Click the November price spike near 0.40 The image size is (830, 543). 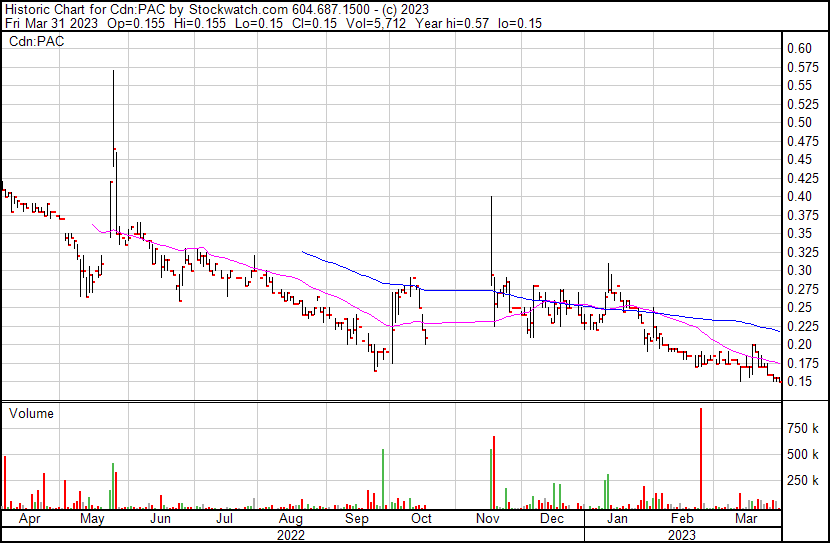tap(492, 198)
